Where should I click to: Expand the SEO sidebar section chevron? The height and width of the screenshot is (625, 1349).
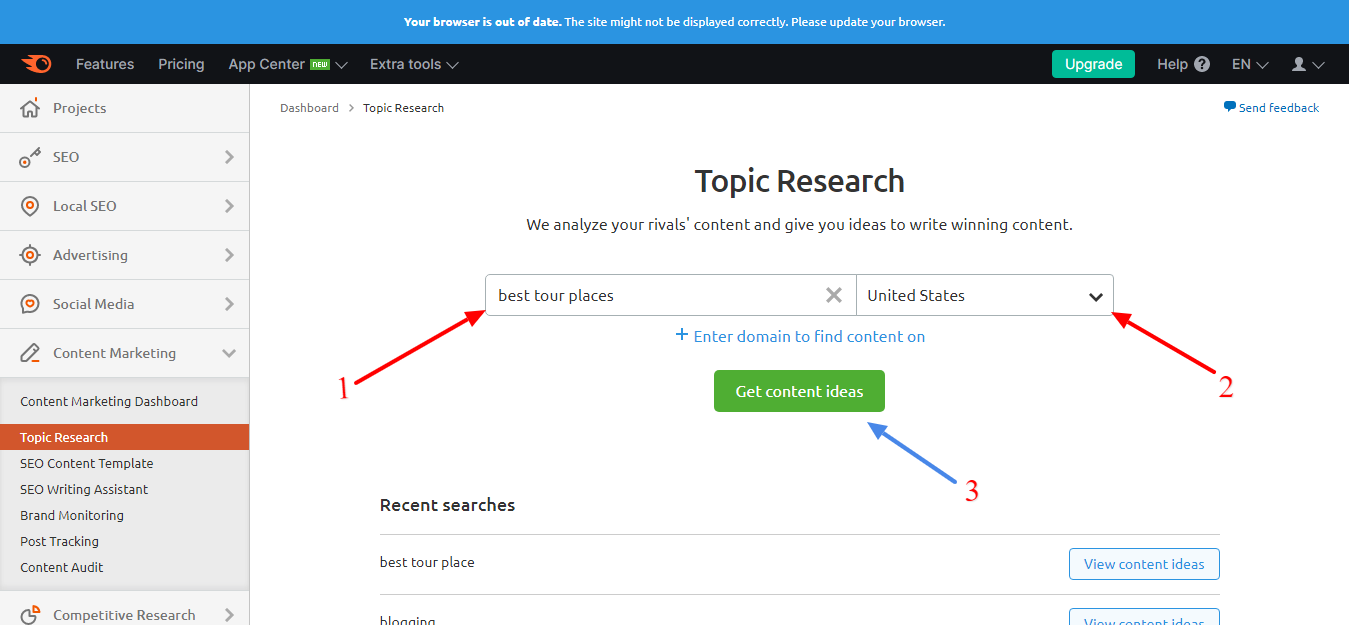click(x=229, y=157)
